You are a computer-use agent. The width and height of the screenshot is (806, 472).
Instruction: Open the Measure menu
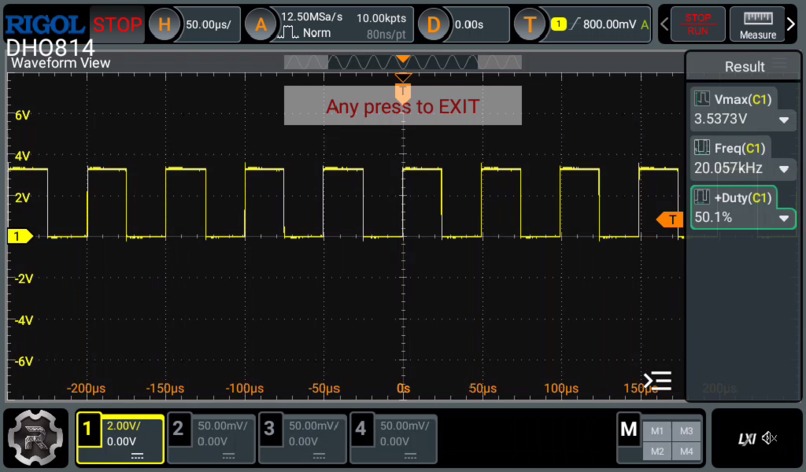[x=758, y=24]
